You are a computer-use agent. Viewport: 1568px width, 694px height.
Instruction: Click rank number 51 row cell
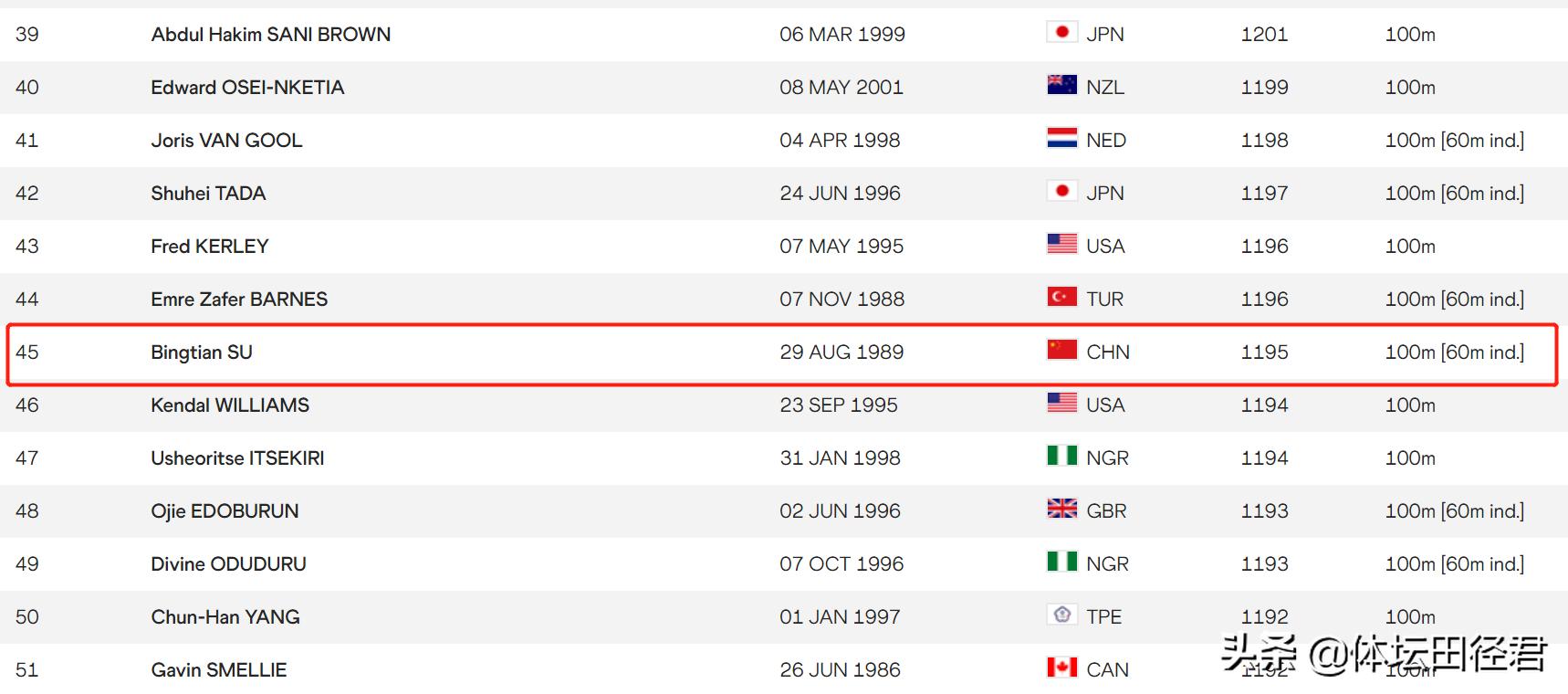point(27,670)
